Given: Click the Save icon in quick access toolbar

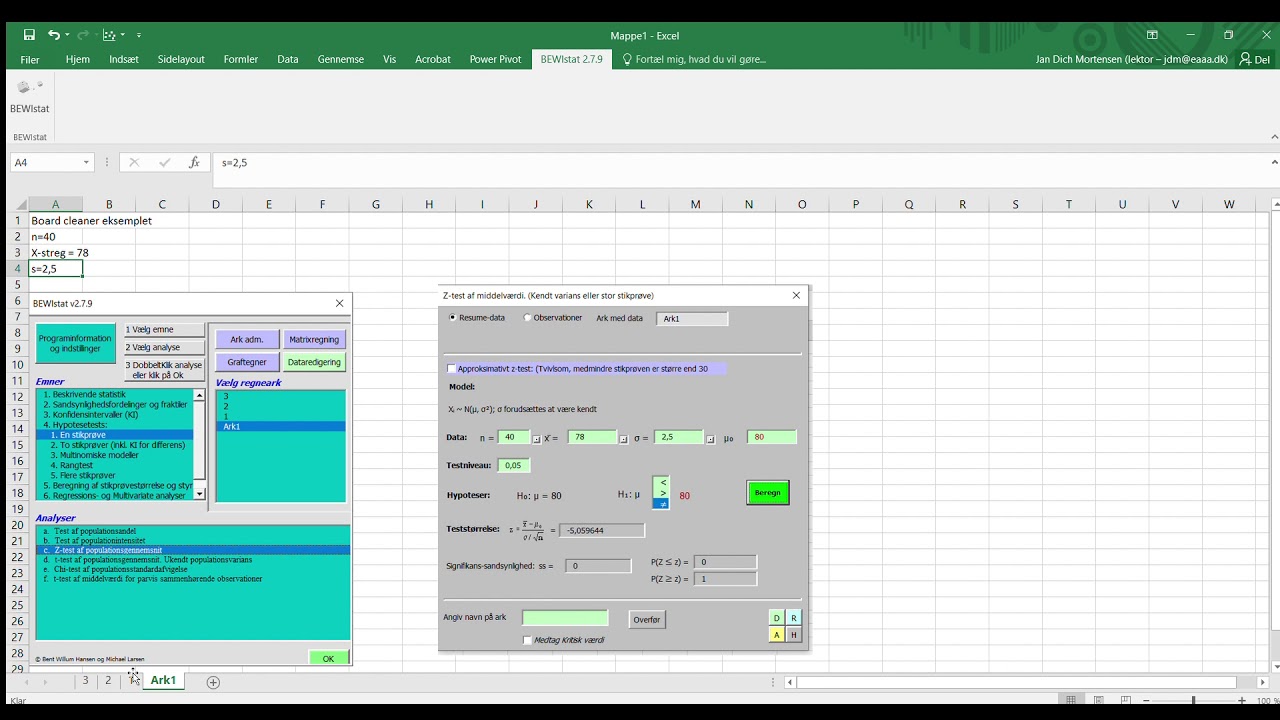Looking at the screenshot, I should [29, 35].
